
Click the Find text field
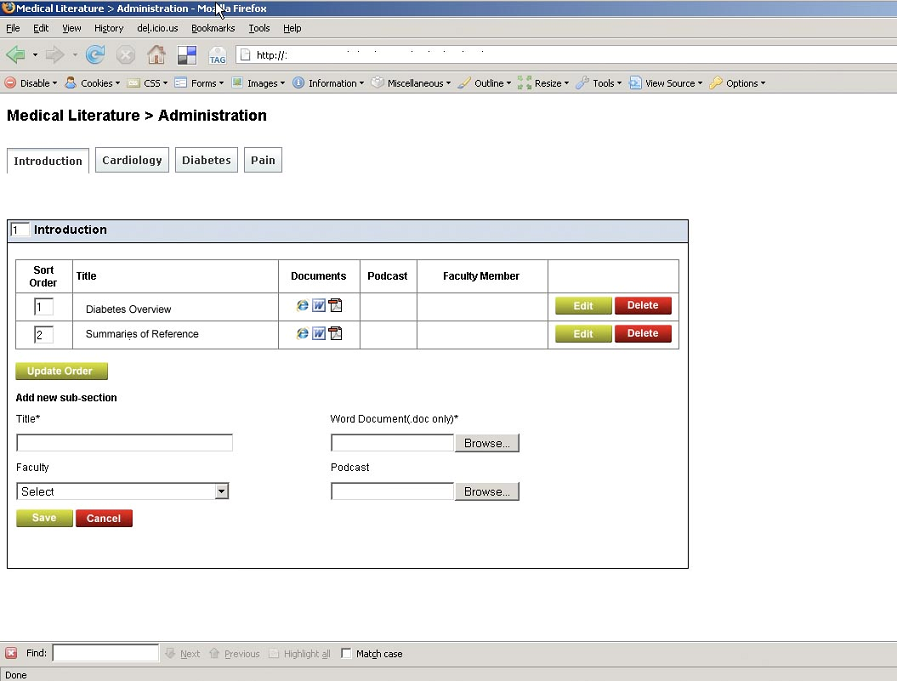point(105,653)
